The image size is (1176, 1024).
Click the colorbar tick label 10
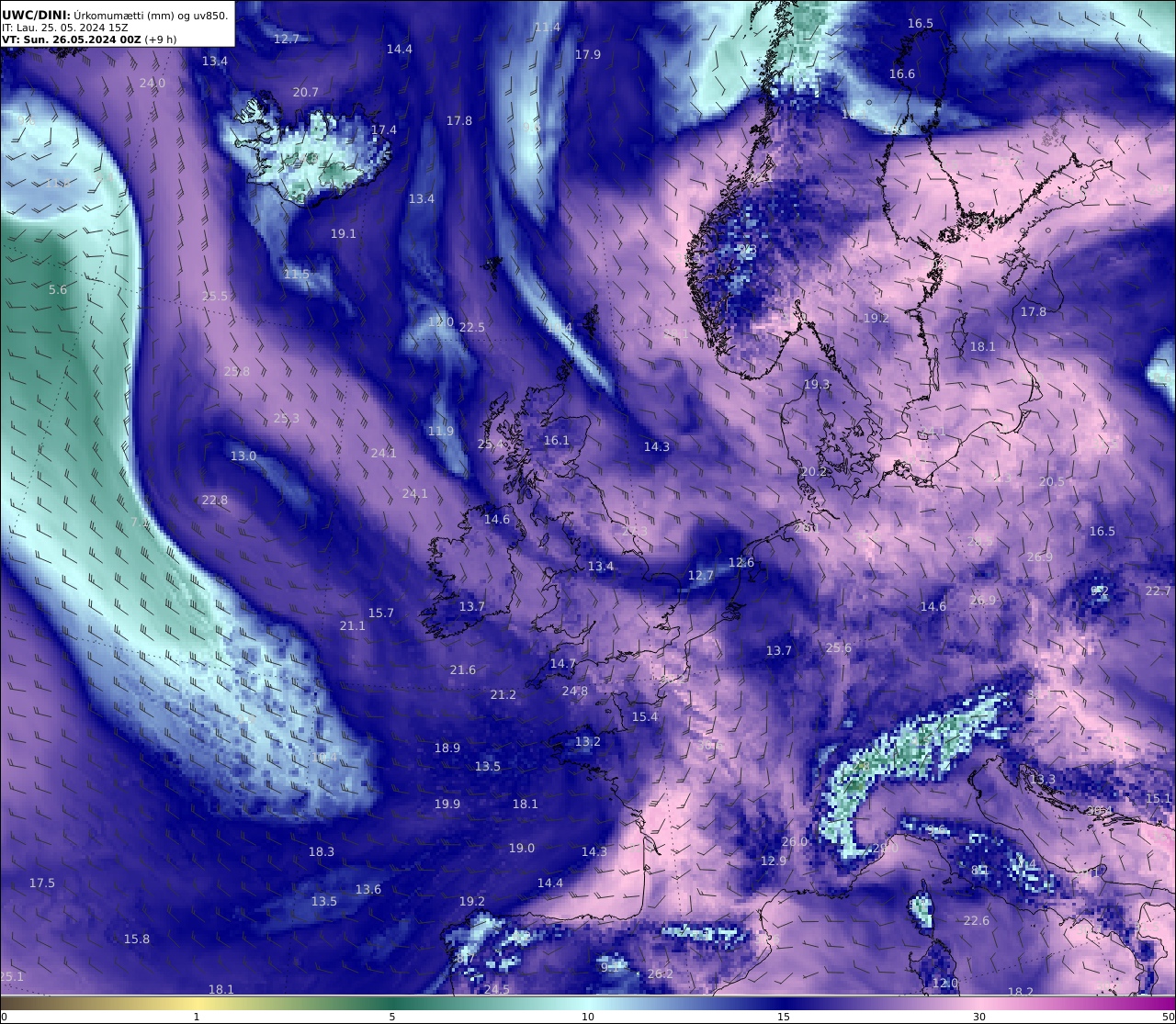click(x=588, y=1017)
